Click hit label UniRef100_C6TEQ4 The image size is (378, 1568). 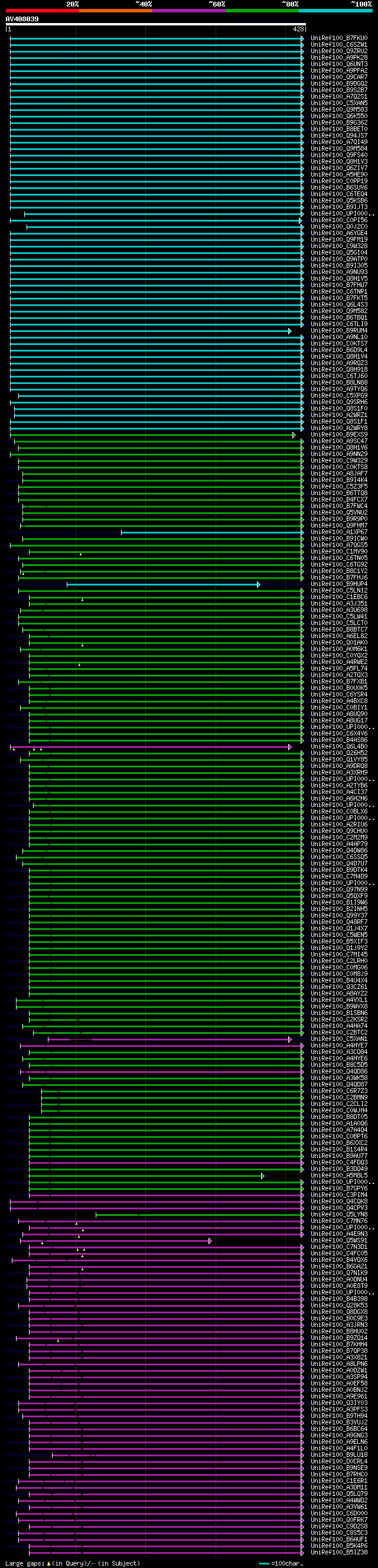tap(339, 194)
